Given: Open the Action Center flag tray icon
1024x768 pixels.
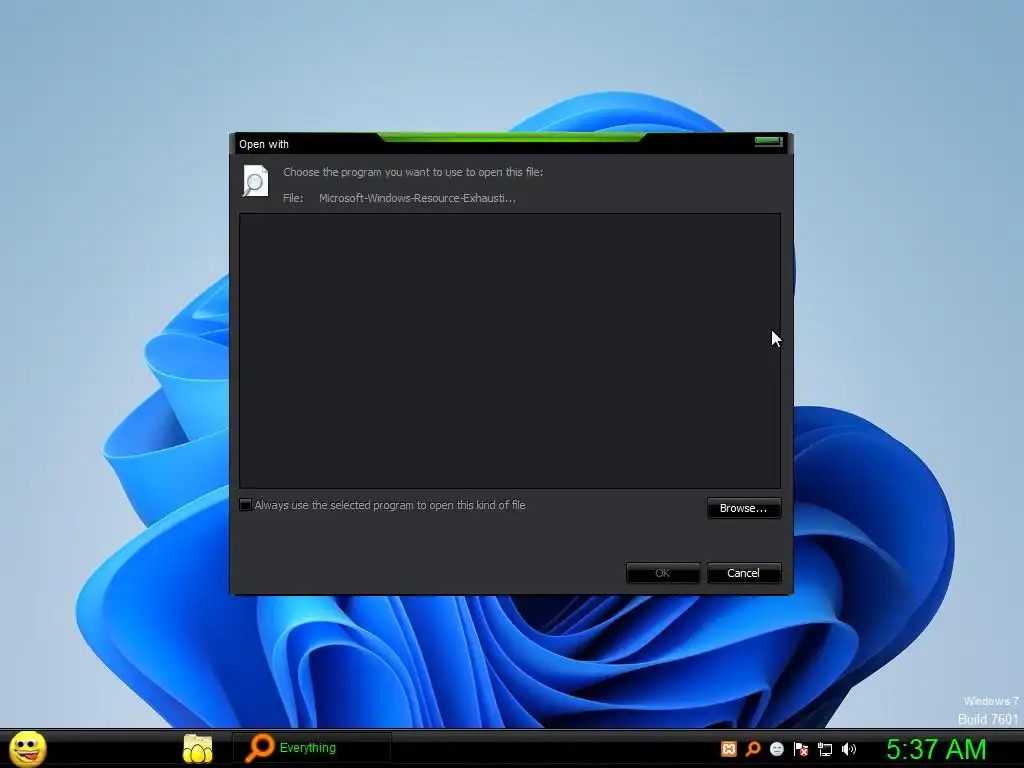Looking at the screenshot, I should tap(801, 749).
